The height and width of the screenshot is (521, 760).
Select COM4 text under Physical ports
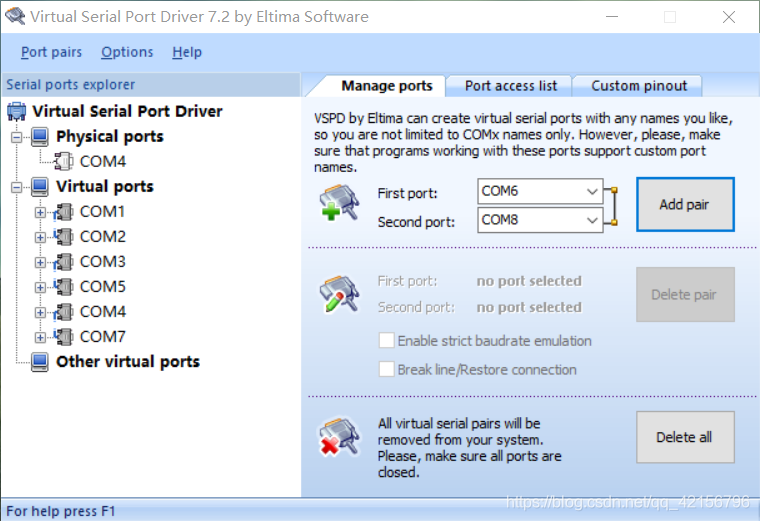pyautogui.click(x=103, y=161)
